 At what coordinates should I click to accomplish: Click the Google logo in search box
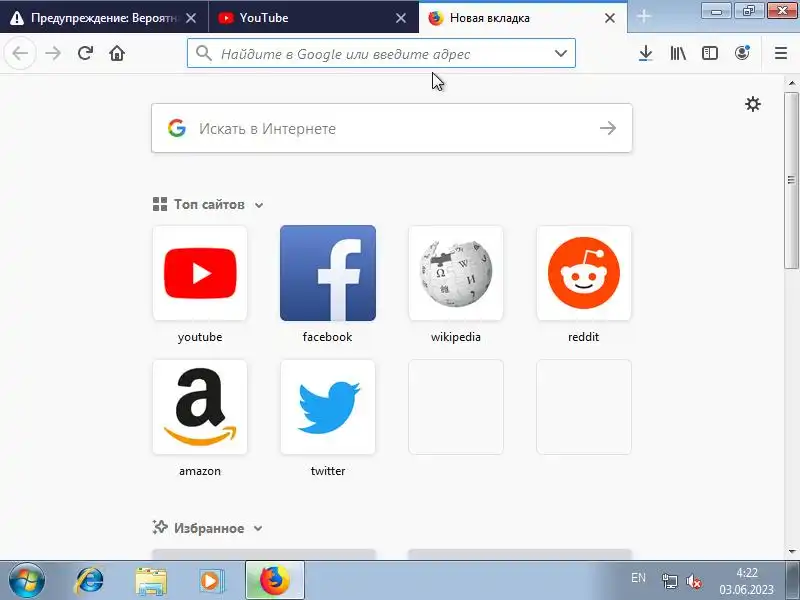pyautogui.click(x=177, y=128)
